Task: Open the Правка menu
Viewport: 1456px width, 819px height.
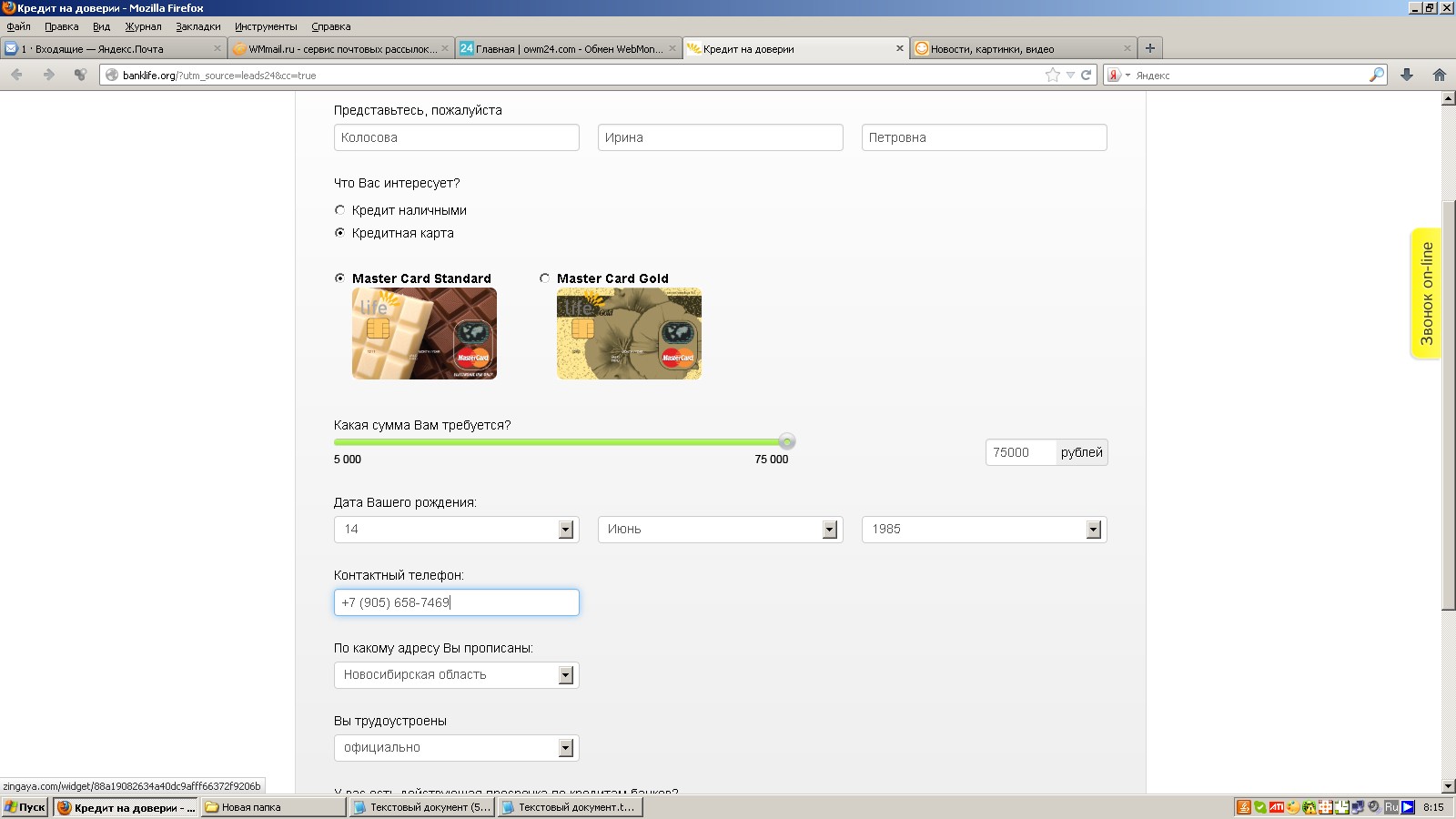Action: (x=61, y=26)
